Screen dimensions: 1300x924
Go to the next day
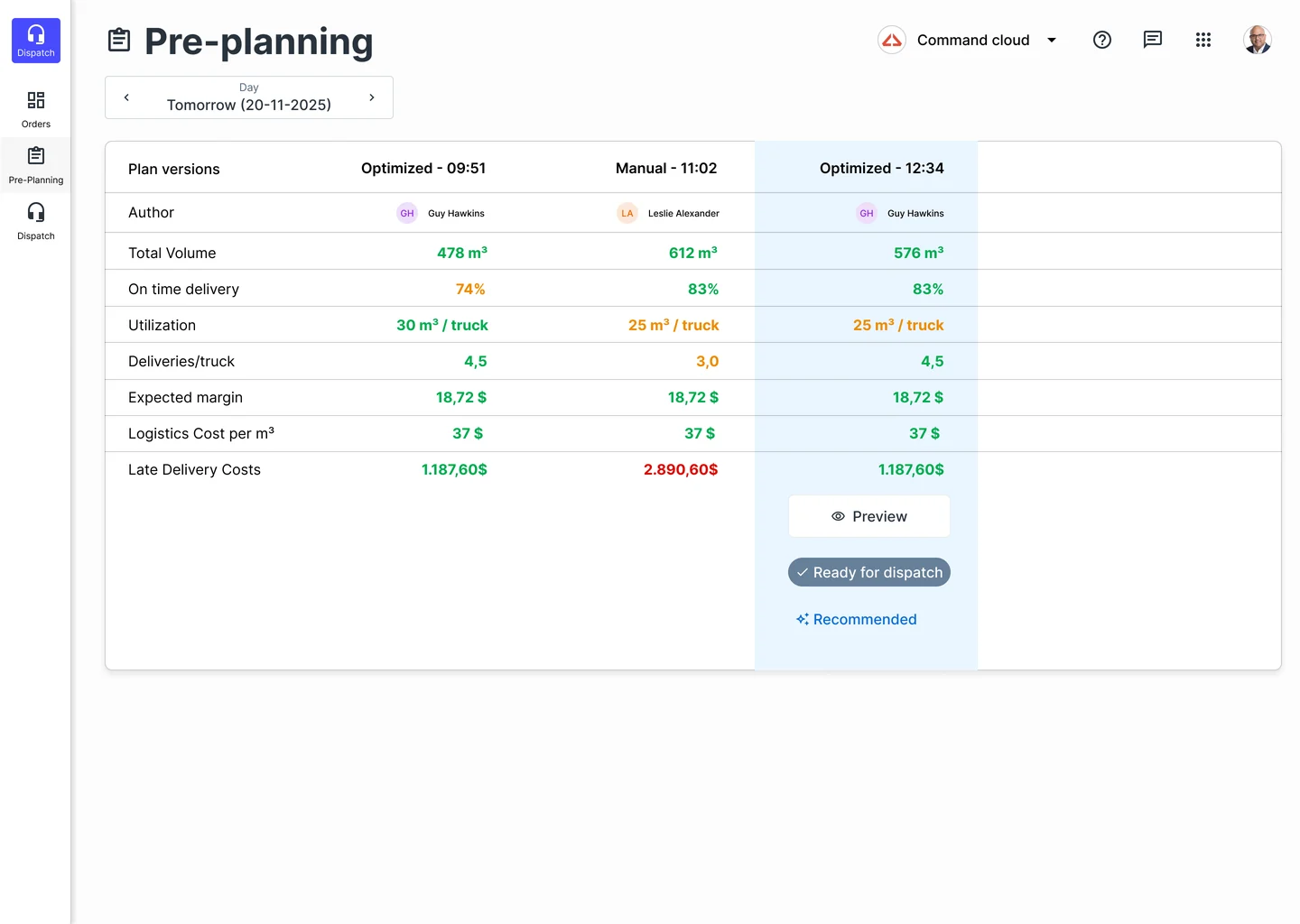[x=372, y=97]
